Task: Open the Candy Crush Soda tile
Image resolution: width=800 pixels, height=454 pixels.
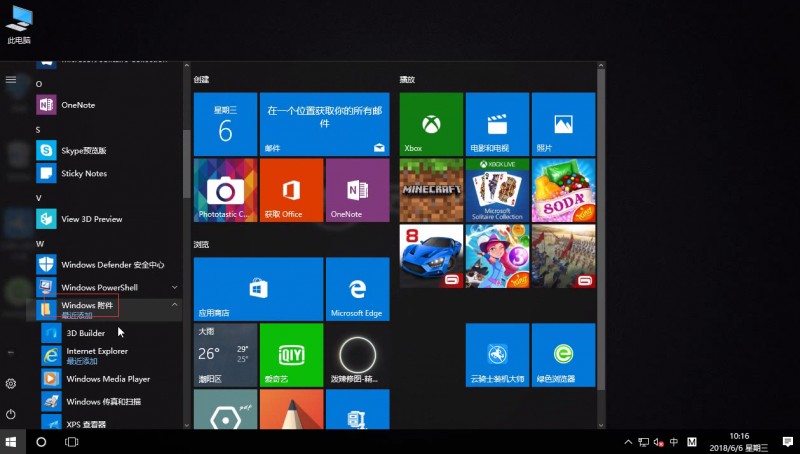Action: tap(564, 190)
